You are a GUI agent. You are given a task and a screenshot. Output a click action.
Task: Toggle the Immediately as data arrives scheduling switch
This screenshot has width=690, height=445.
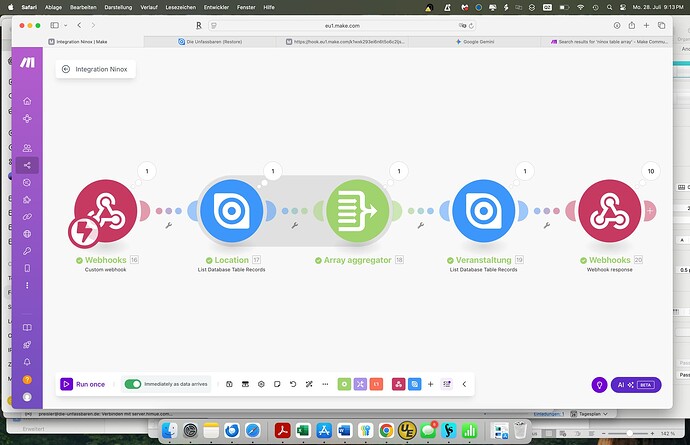[x=133, y=384]
